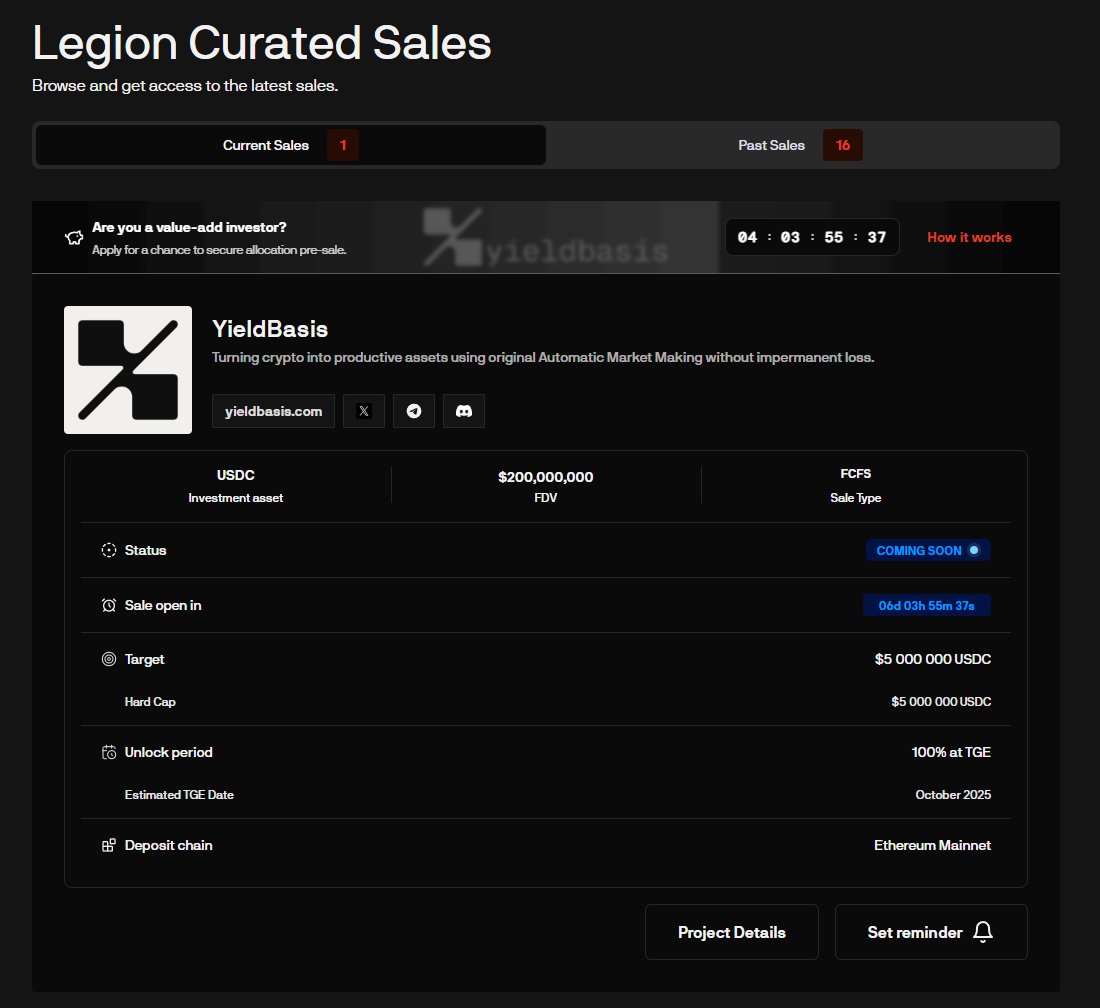Viewport: 1100px width, 1008px height.
Task: Click the piggy bank investor icon
Action: (74, 238)
